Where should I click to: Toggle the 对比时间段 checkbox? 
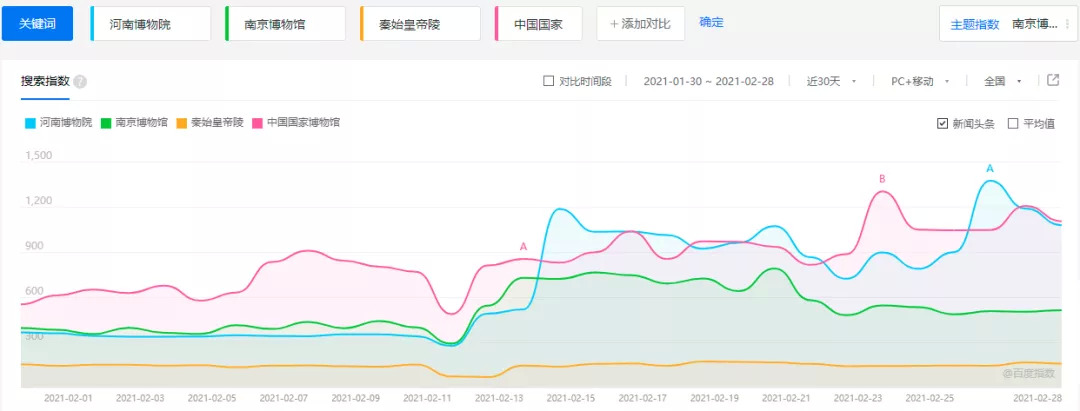(548, 81)
